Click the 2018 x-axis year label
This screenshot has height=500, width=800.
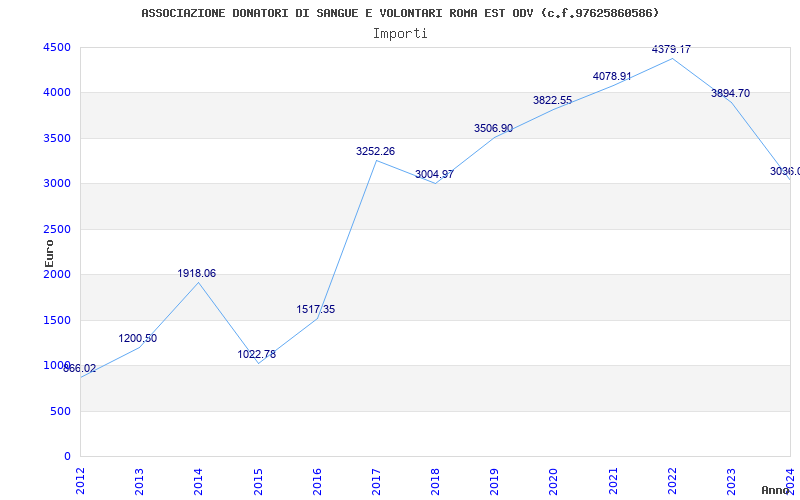point(435,481)
